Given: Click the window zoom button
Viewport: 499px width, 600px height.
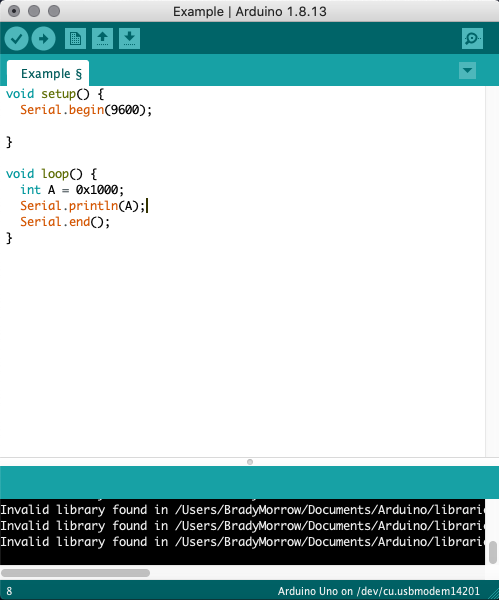Looking at the screenshot, I should click(54, 11).
